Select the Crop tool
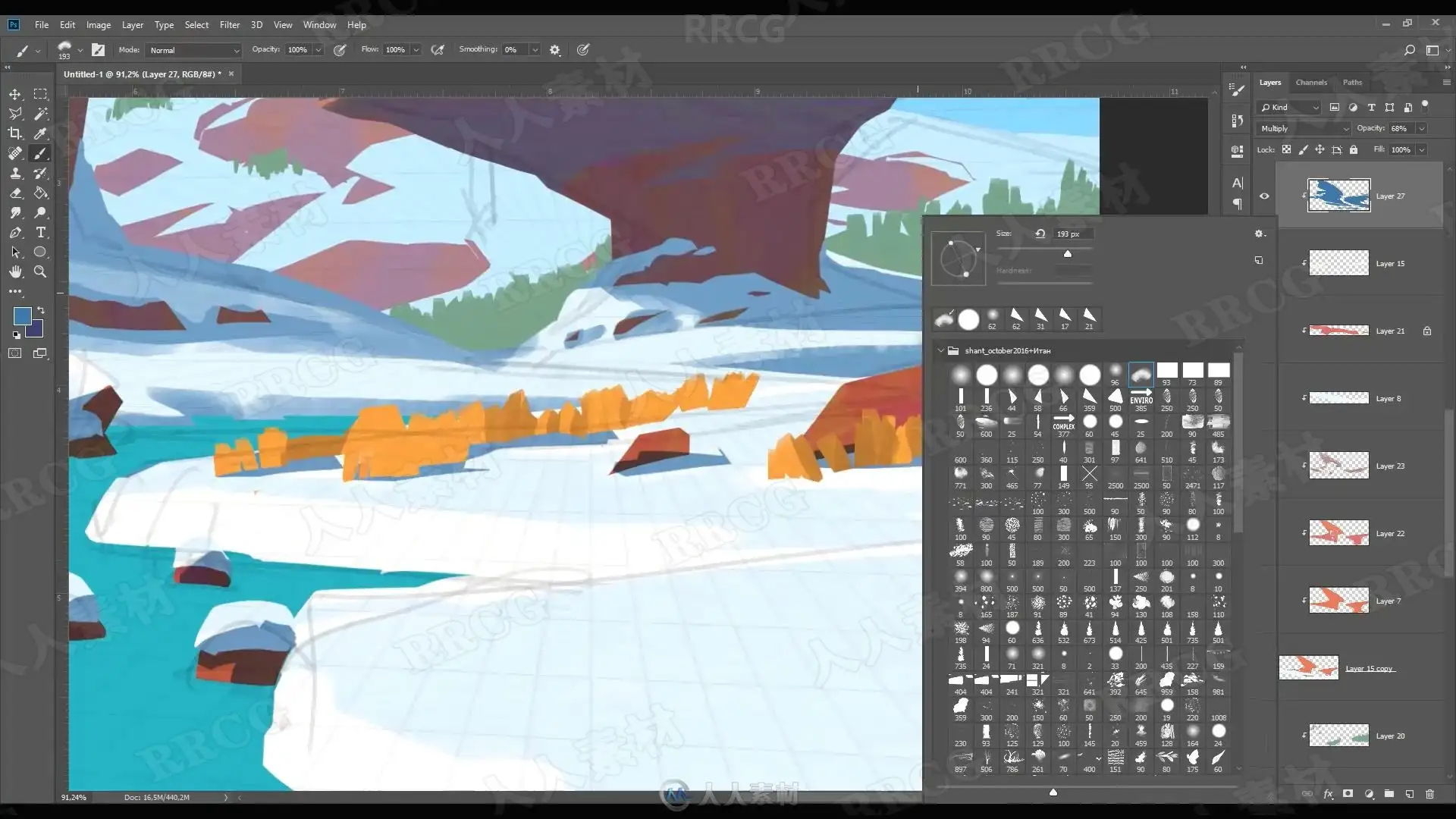This screenshot has height=819, width=1456. click(15, 133)
